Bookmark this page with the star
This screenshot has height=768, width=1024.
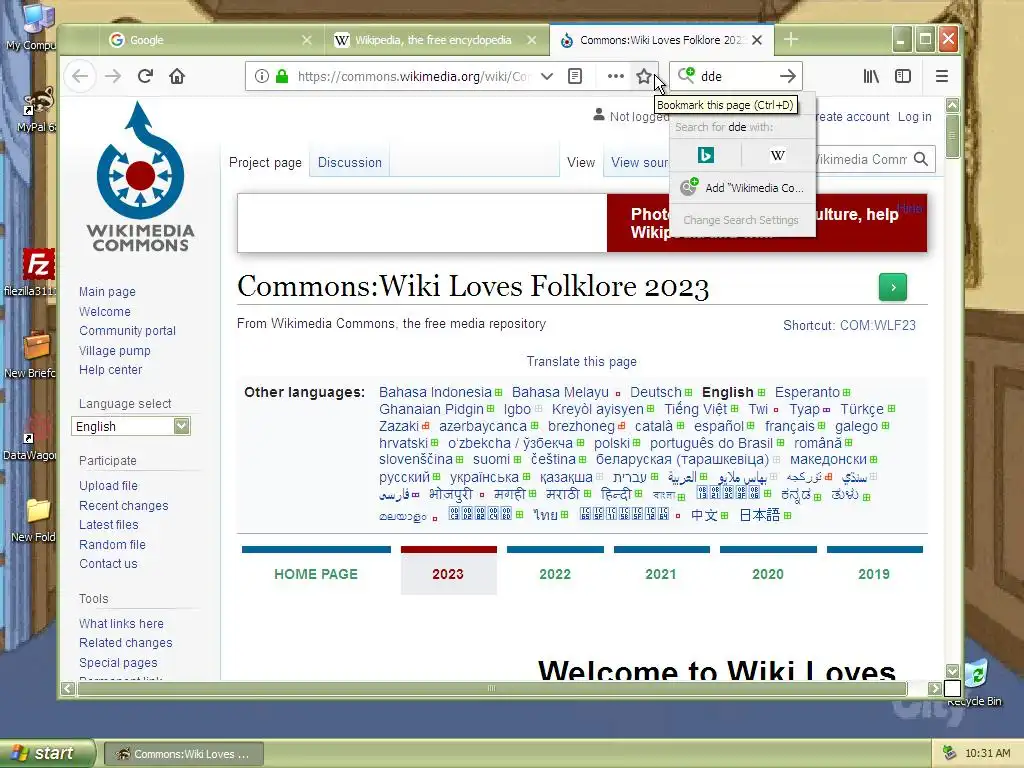[644, 76]
